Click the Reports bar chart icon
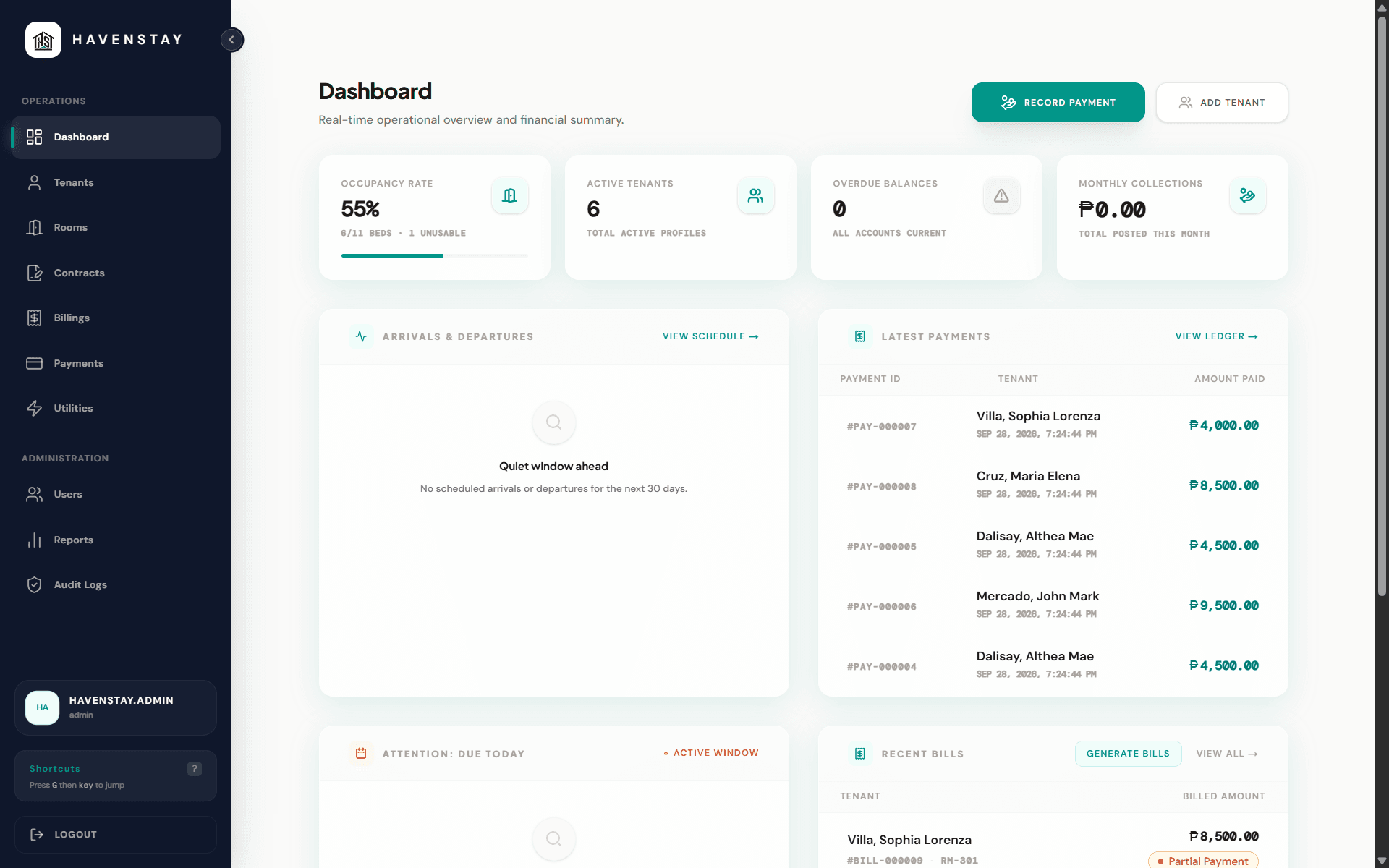 click(x=34, y=540)
